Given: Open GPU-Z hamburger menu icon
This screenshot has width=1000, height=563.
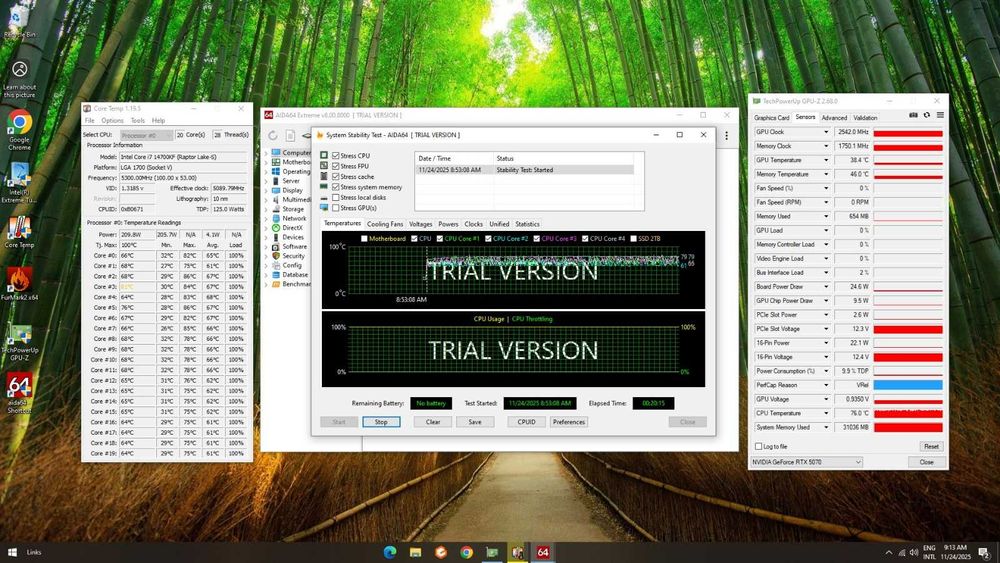Looking at the screenshot, I should click(940, 115).
